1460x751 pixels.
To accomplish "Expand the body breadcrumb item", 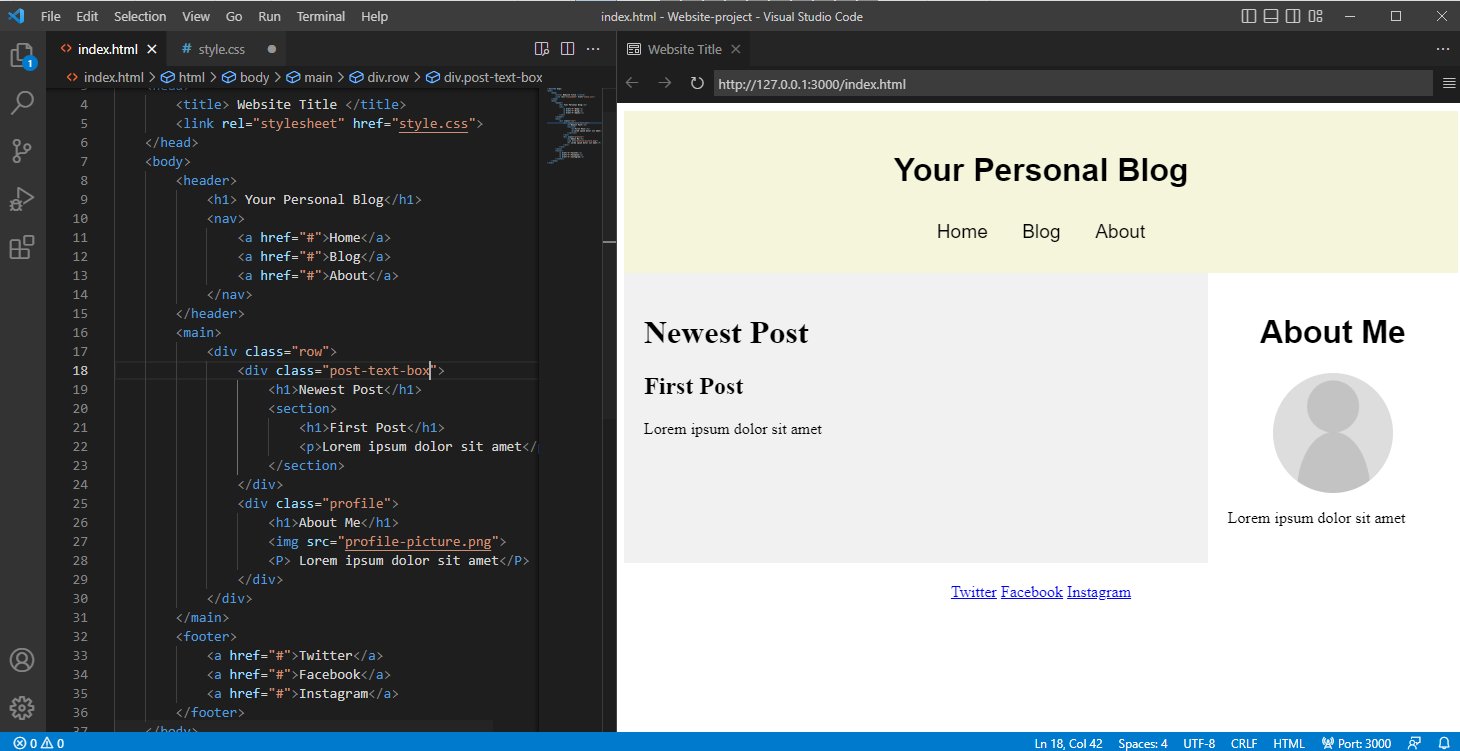I will pyautogui.click(x=253, y=76).
